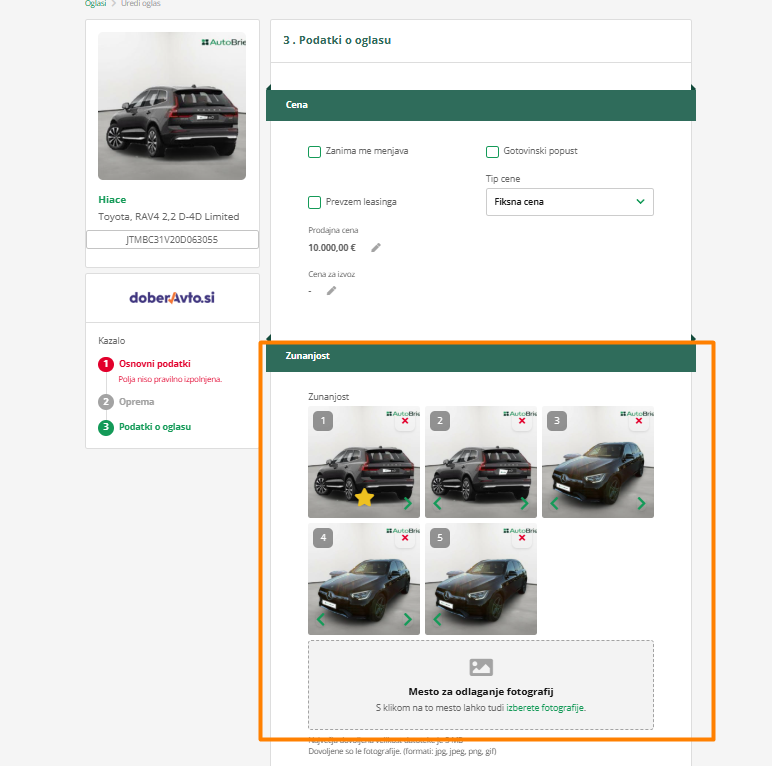The image size is (772, 766).
Task: Move photo 3 left with green arrow
Action: coord(554,503)
